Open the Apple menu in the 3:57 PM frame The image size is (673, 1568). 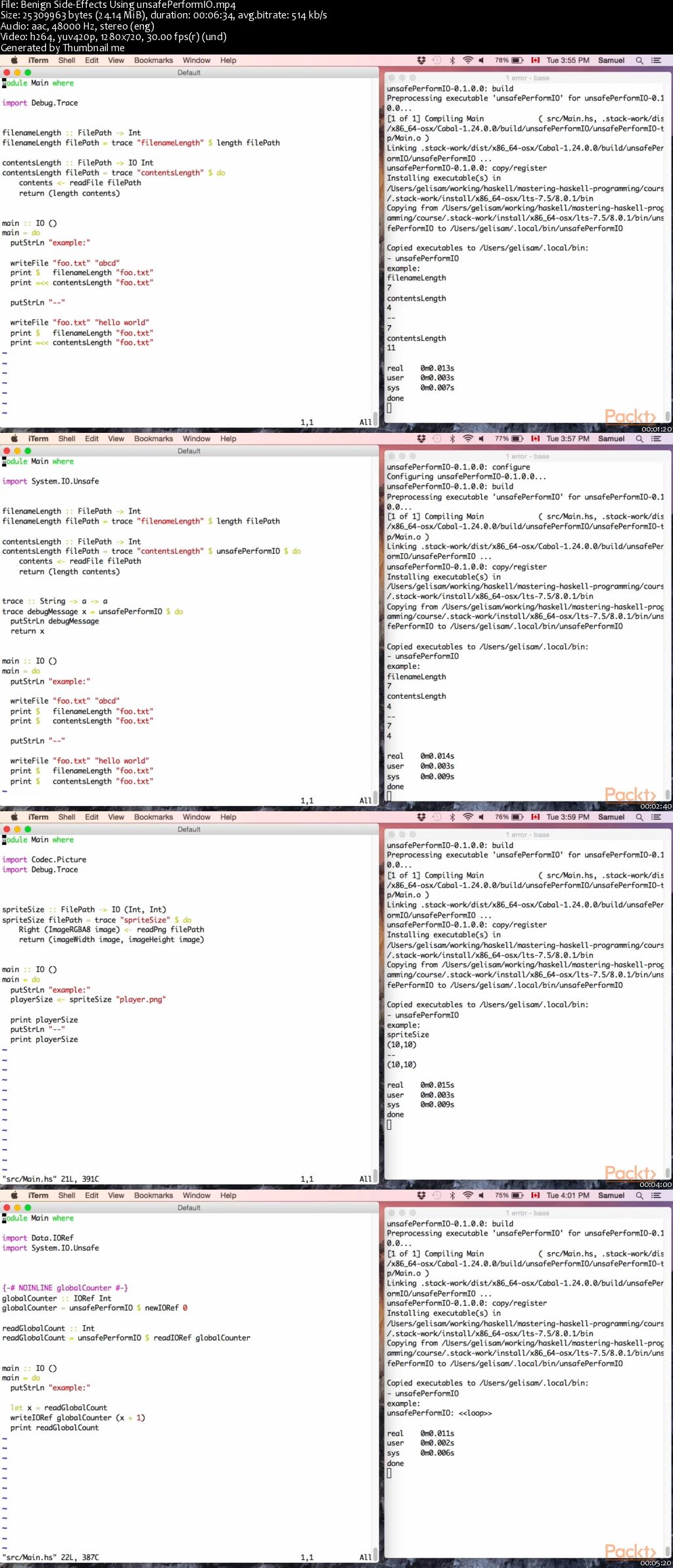(x=14, y=439)
